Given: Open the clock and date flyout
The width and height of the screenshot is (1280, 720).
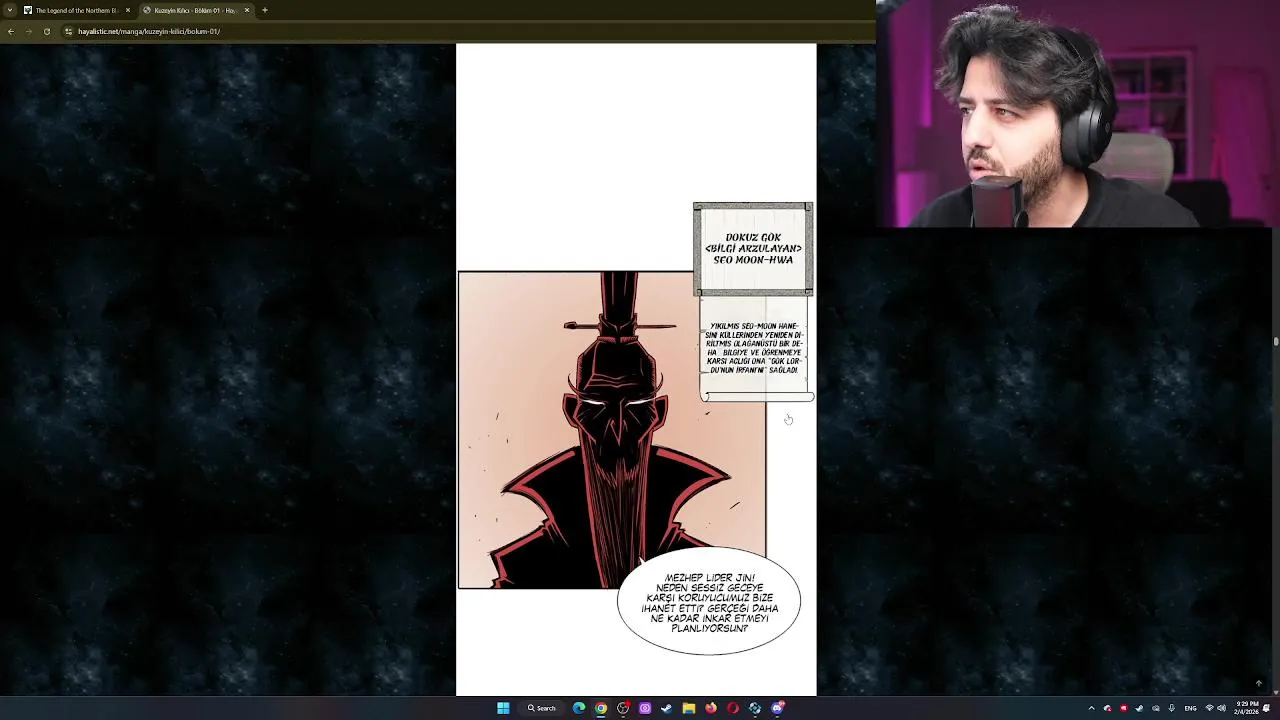Looking at the screenshot, I should [x=1245, y=708].
